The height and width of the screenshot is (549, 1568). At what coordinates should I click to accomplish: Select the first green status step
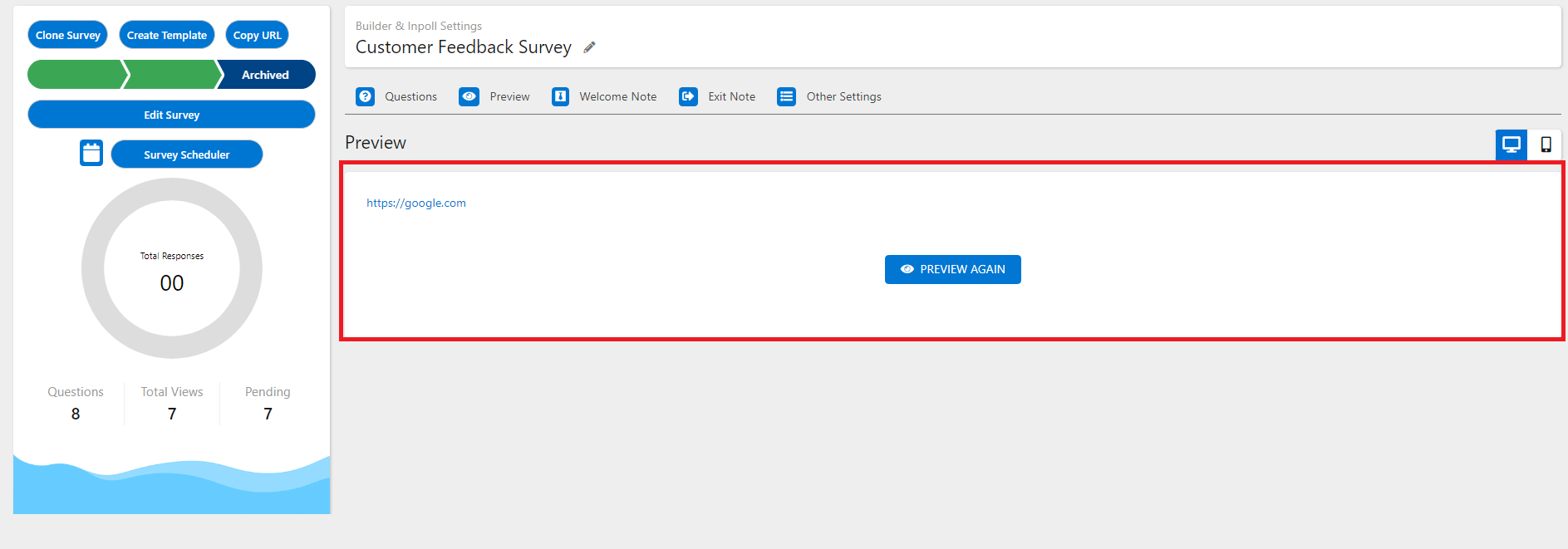click(x=76, y=75)
